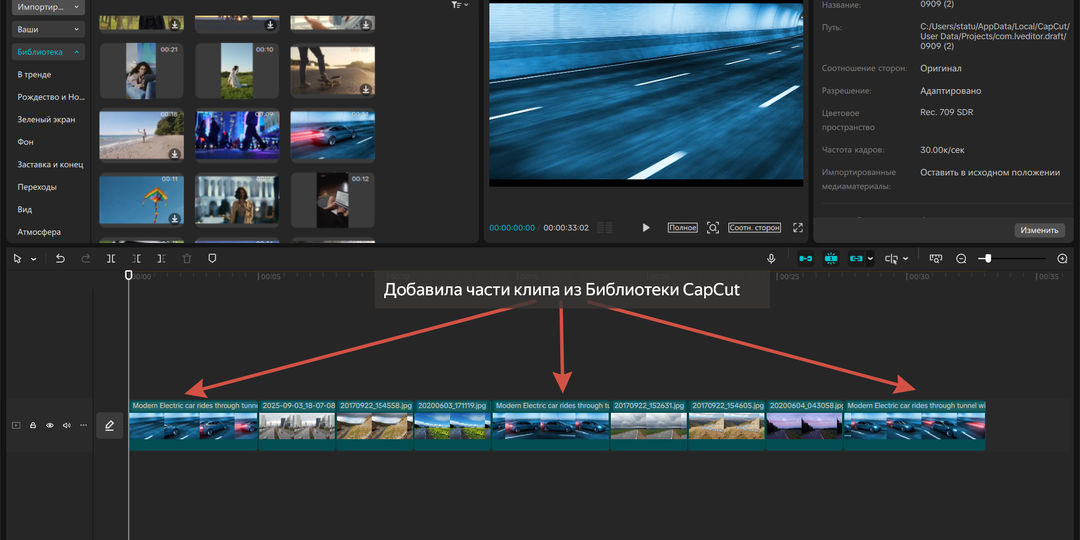This screenshot has height=540, width=1080.
Task: Click the trash Delete icon in timeline toolbar
Action: point(187,259)
